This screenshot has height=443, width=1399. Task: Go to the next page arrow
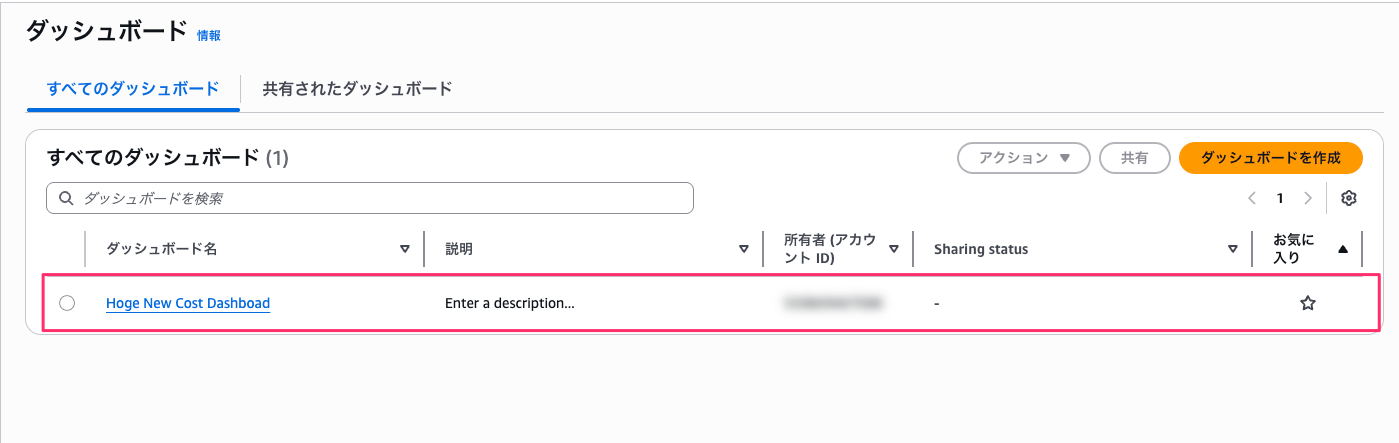point(1307,198)
